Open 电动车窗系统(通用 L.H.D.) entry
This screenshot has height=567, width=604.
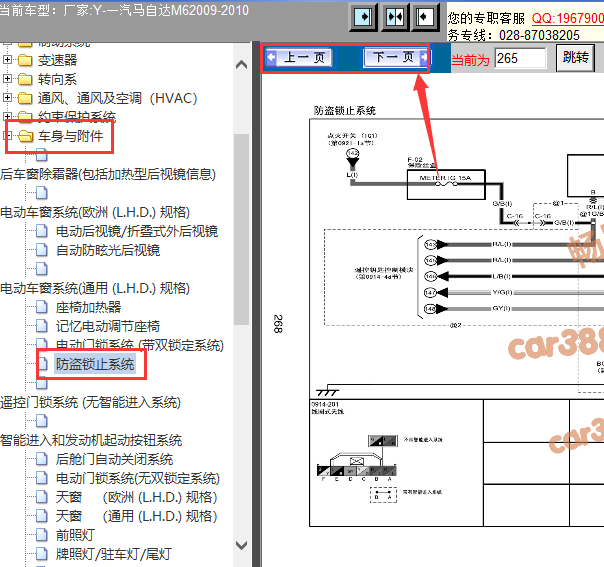(95, 288)
